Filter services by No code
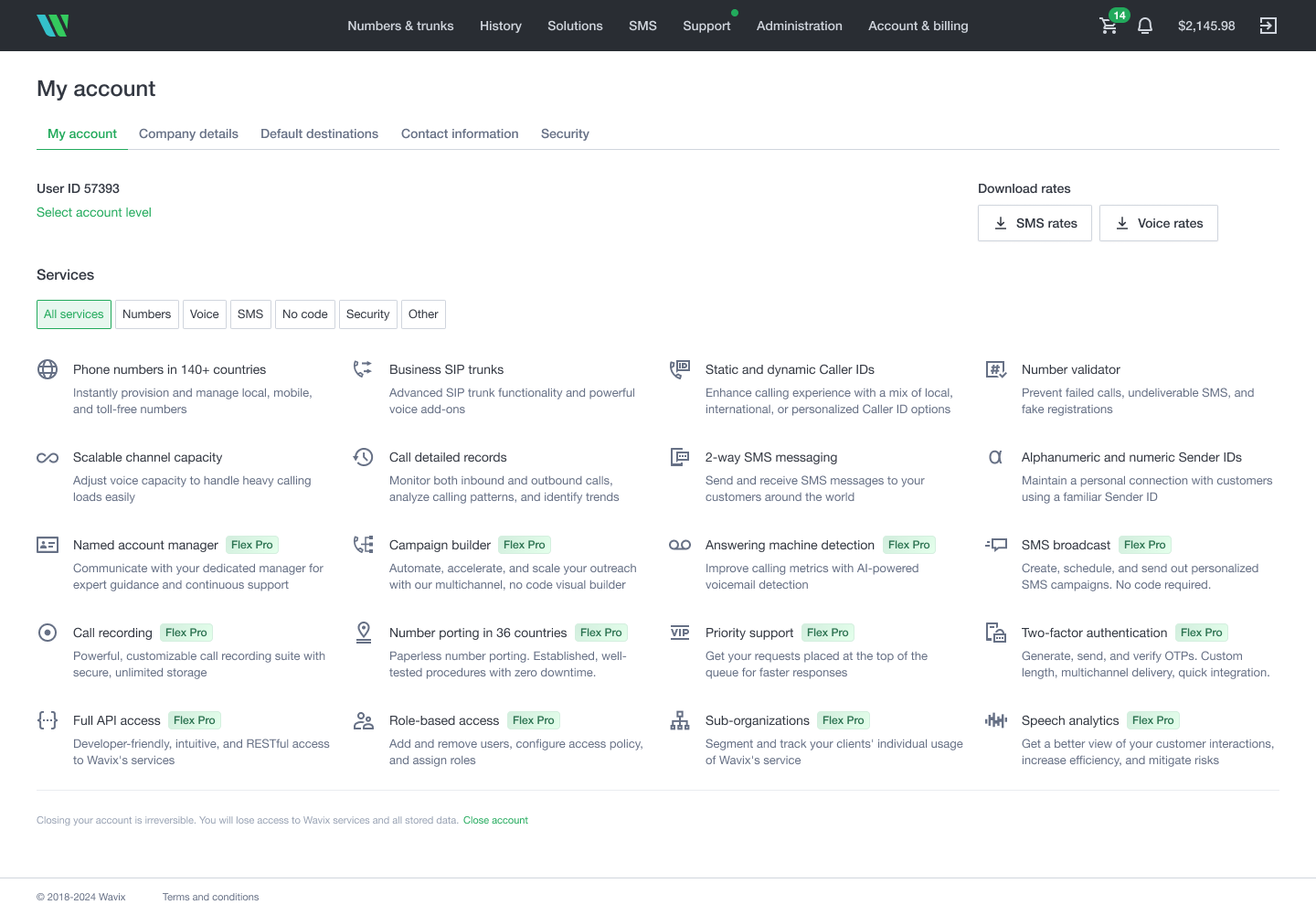 click(x=305, y=314)
